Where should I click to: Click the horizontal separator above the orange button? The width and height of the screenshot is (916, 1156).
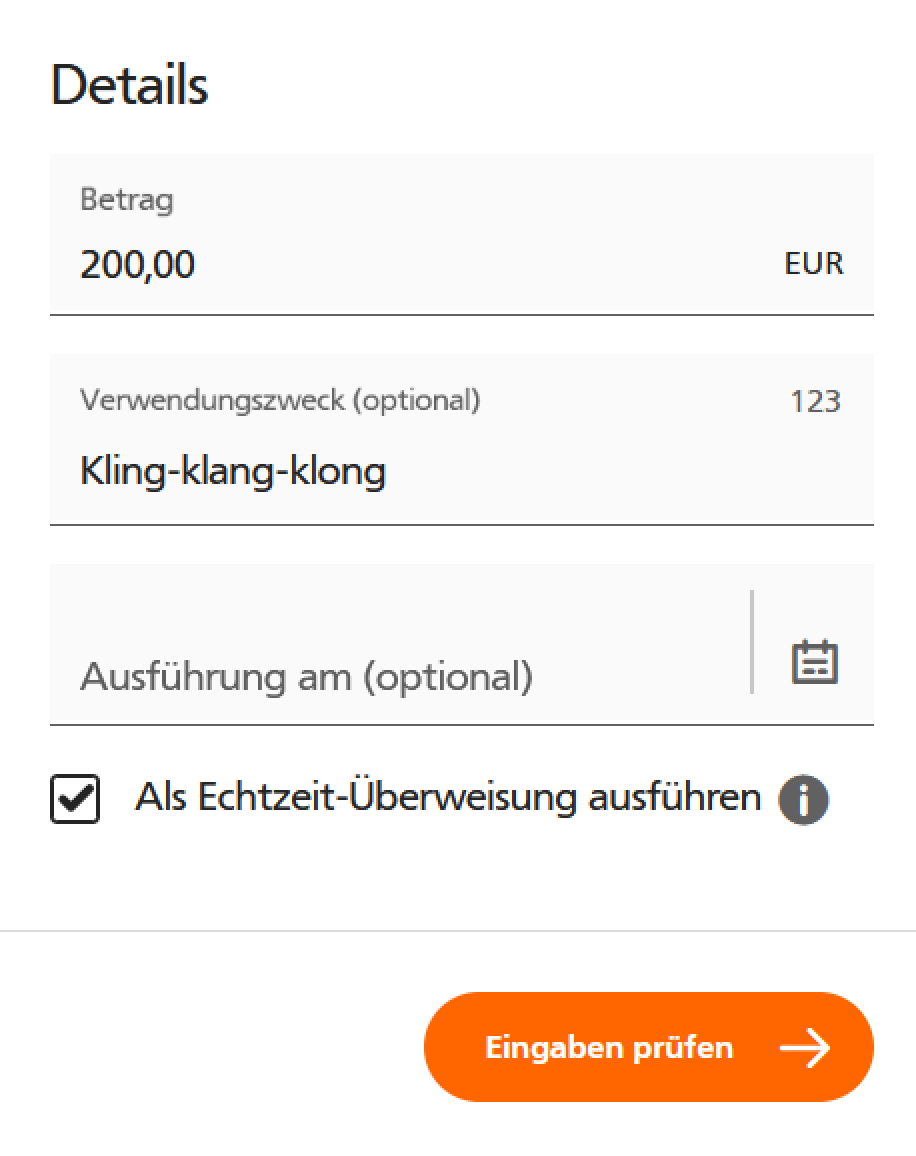pos(458,931)
